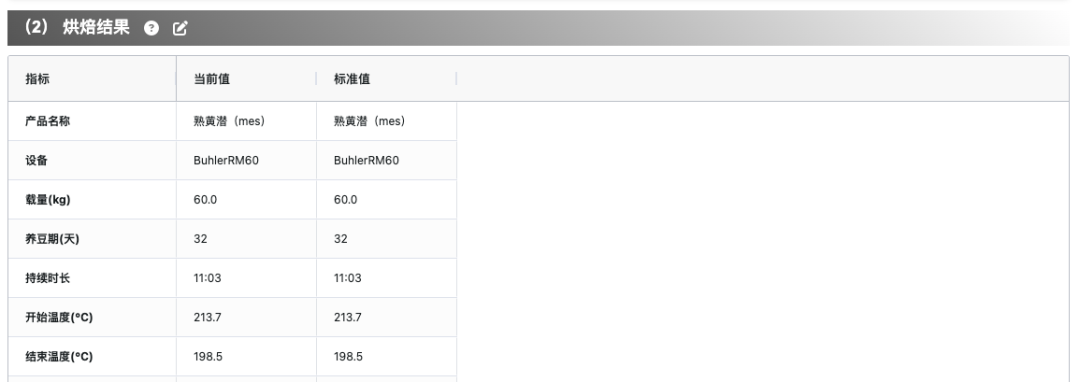This screenshot has height=382, width=1080.
Task: Click standard resting period value 32
Action: [341, 239]
